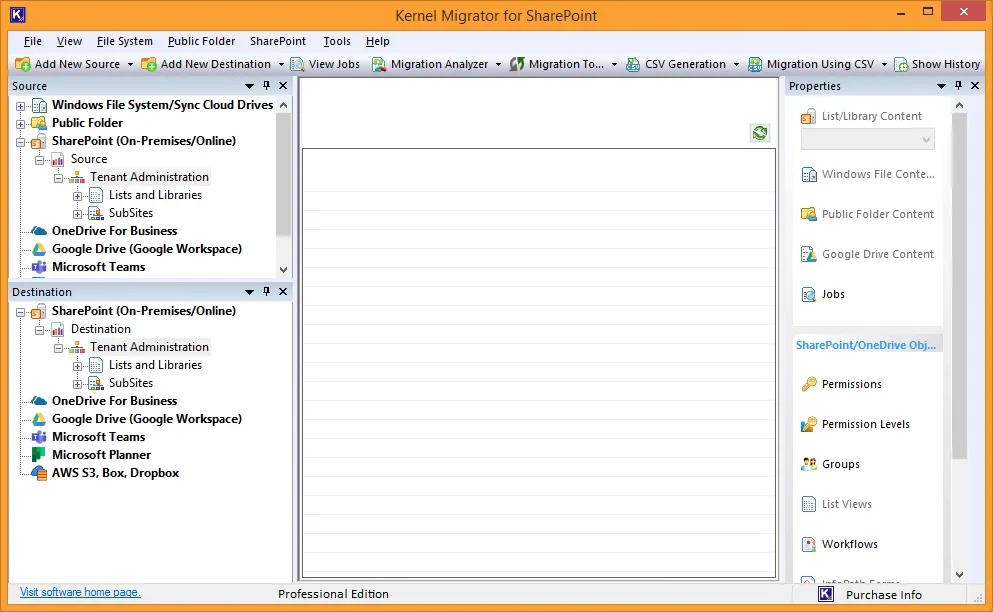The height and width of the screenshot is (612, 993).
Task: Click the Add New Destination icon
Action: coord(149,64)
